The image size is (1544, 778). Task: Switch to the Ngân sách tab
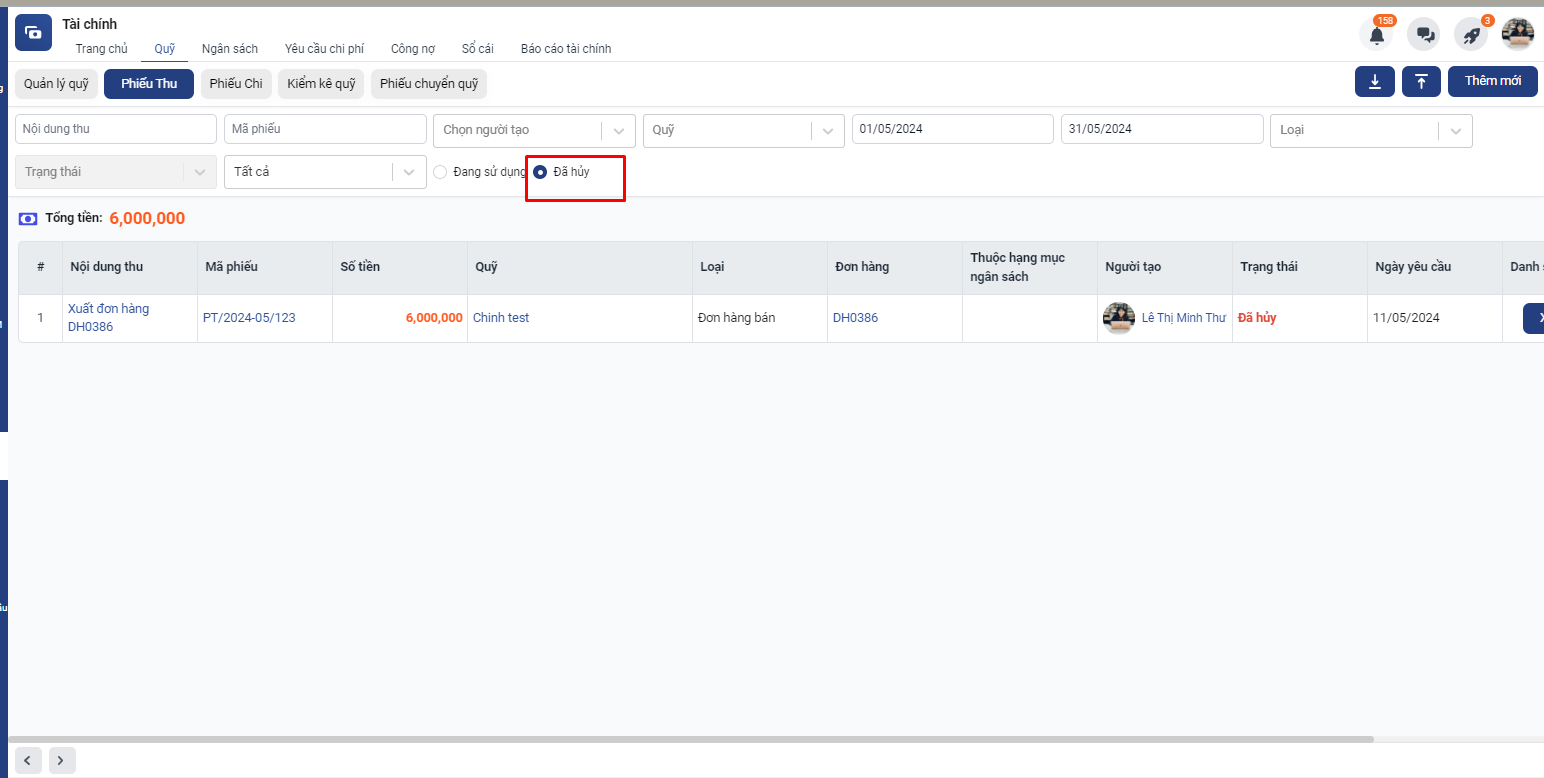(x=229, y=49)
